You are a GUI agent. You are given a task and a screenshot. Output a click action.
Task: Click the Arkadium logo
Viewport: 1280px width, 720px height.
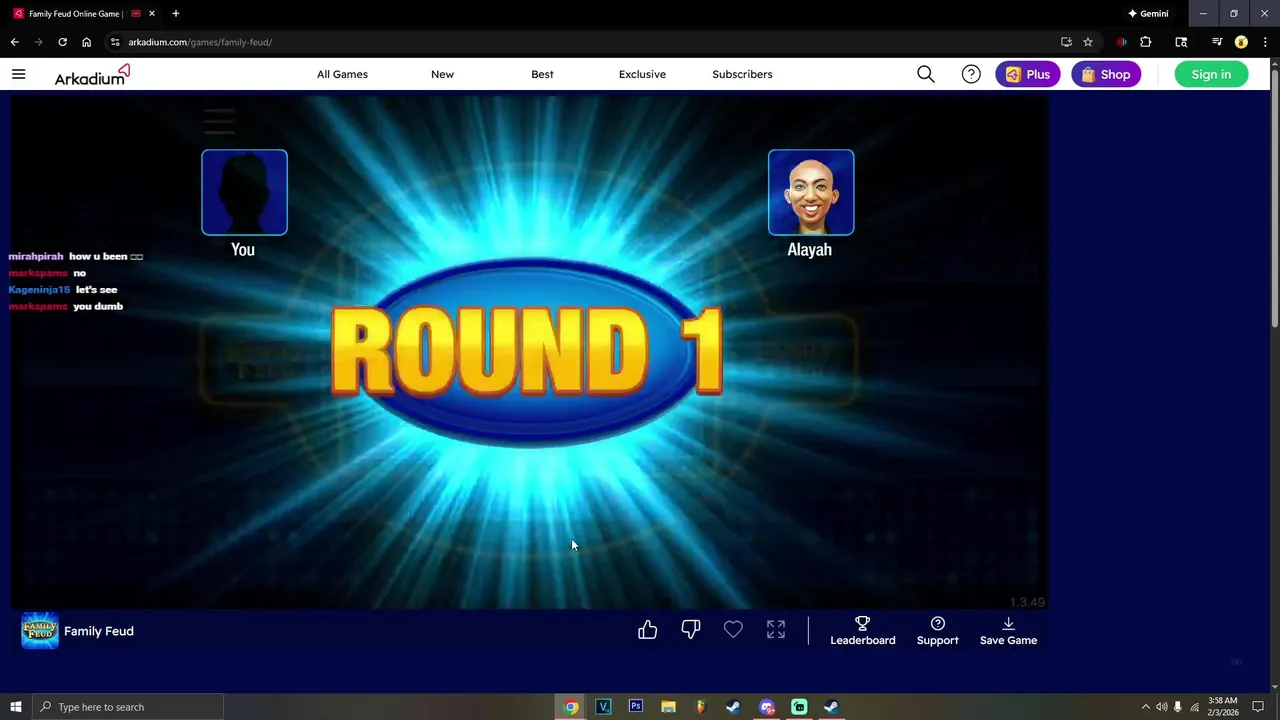click(x=92, y=75)
